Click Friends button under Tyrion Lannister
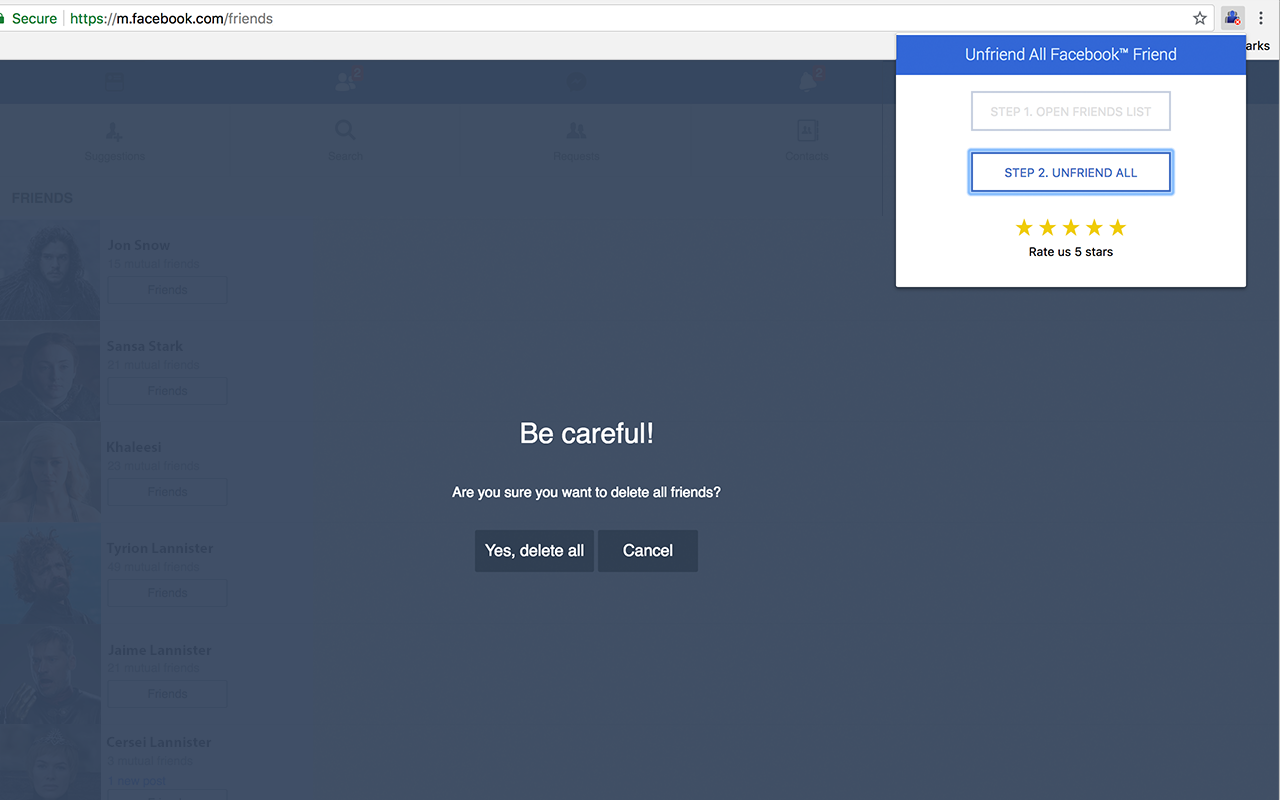 (x=167, y=593)
